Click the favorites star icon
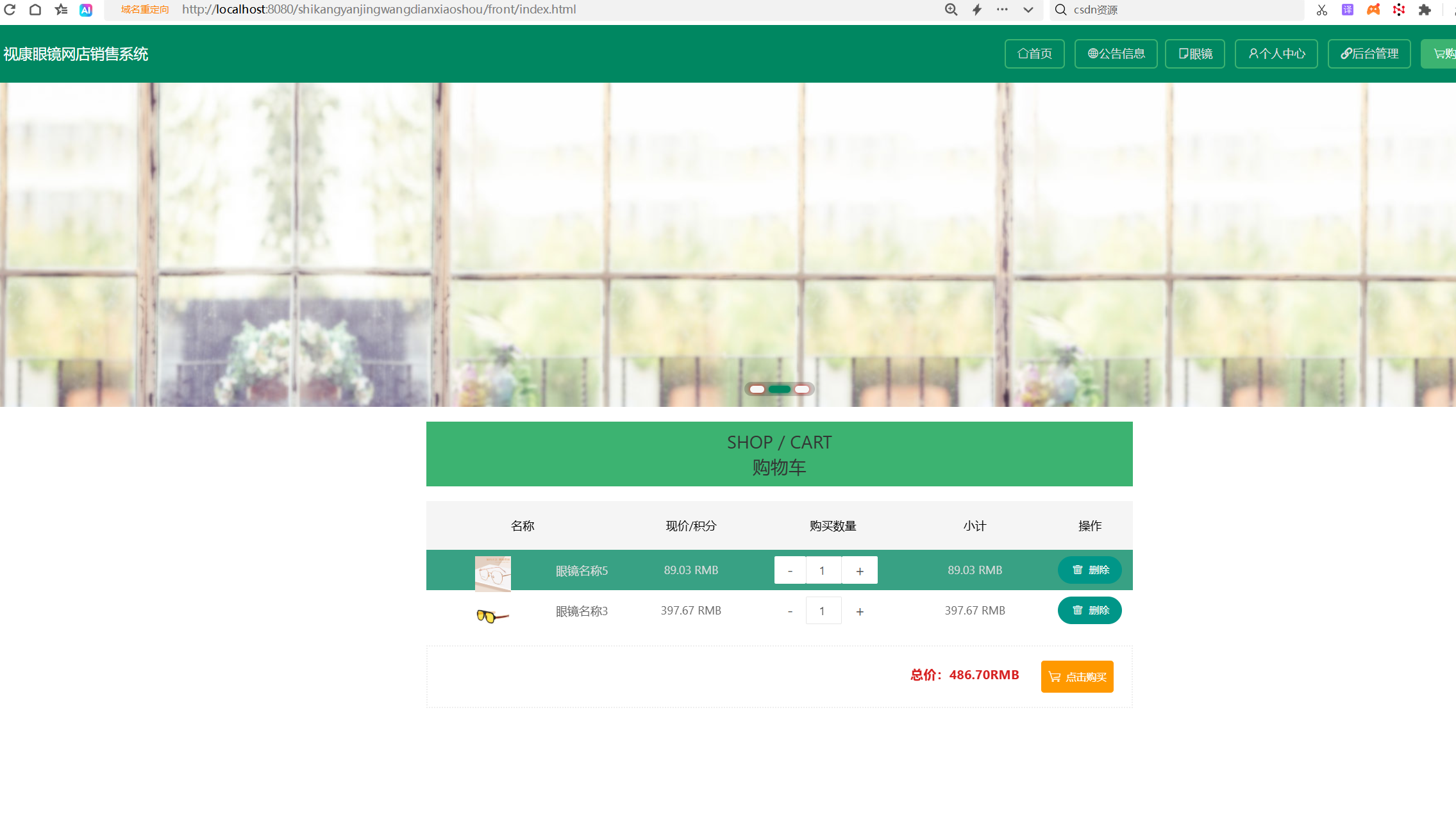This screenshot has width=1456, height=817. (61, 10)
